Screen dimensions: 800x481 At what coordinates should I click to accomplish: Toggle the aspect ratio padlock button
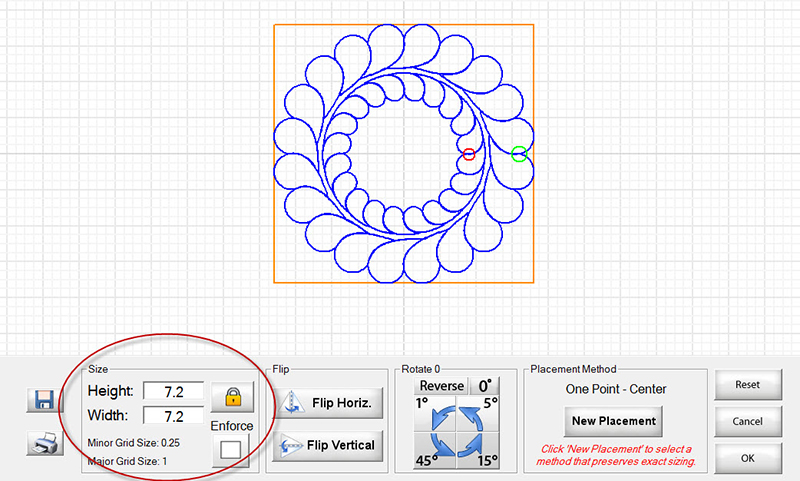pos(232,396)
